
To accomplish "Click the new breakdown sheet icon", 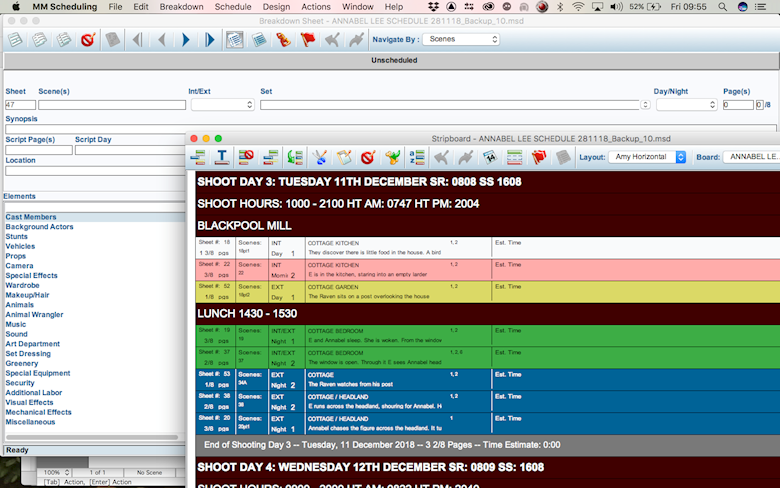I will coord(15,39).
